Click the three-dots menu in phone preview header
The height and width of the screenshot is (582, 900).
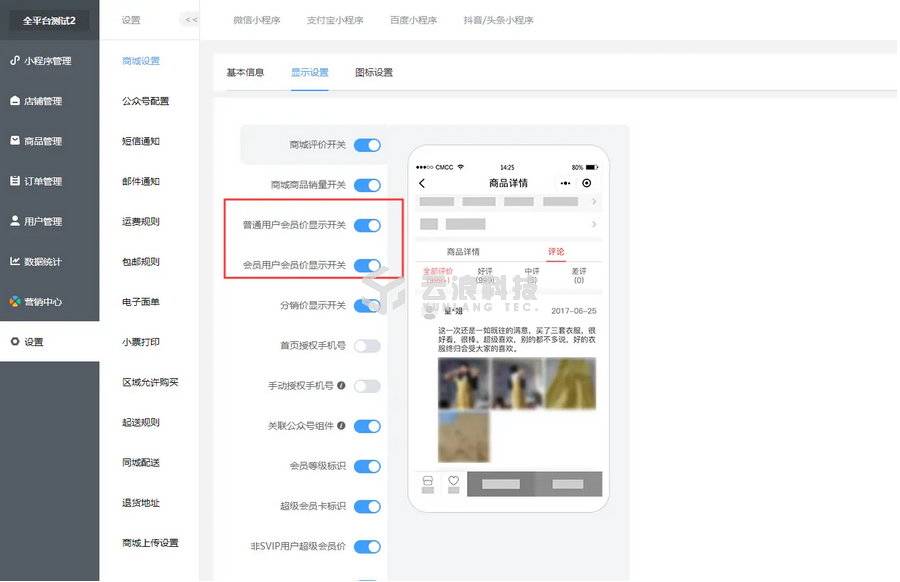click(x=566, y=183)
